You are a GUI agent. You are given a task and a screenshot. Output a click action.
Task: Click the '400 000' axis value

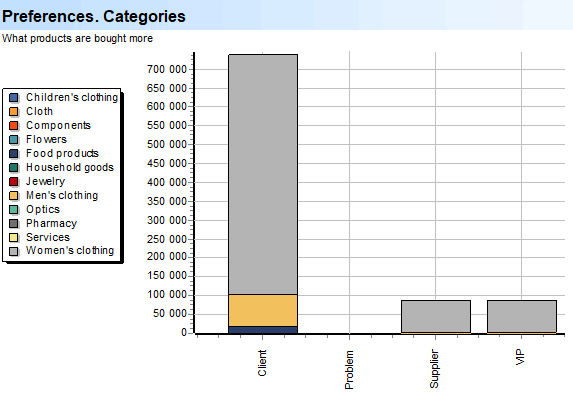coord(167,182)
